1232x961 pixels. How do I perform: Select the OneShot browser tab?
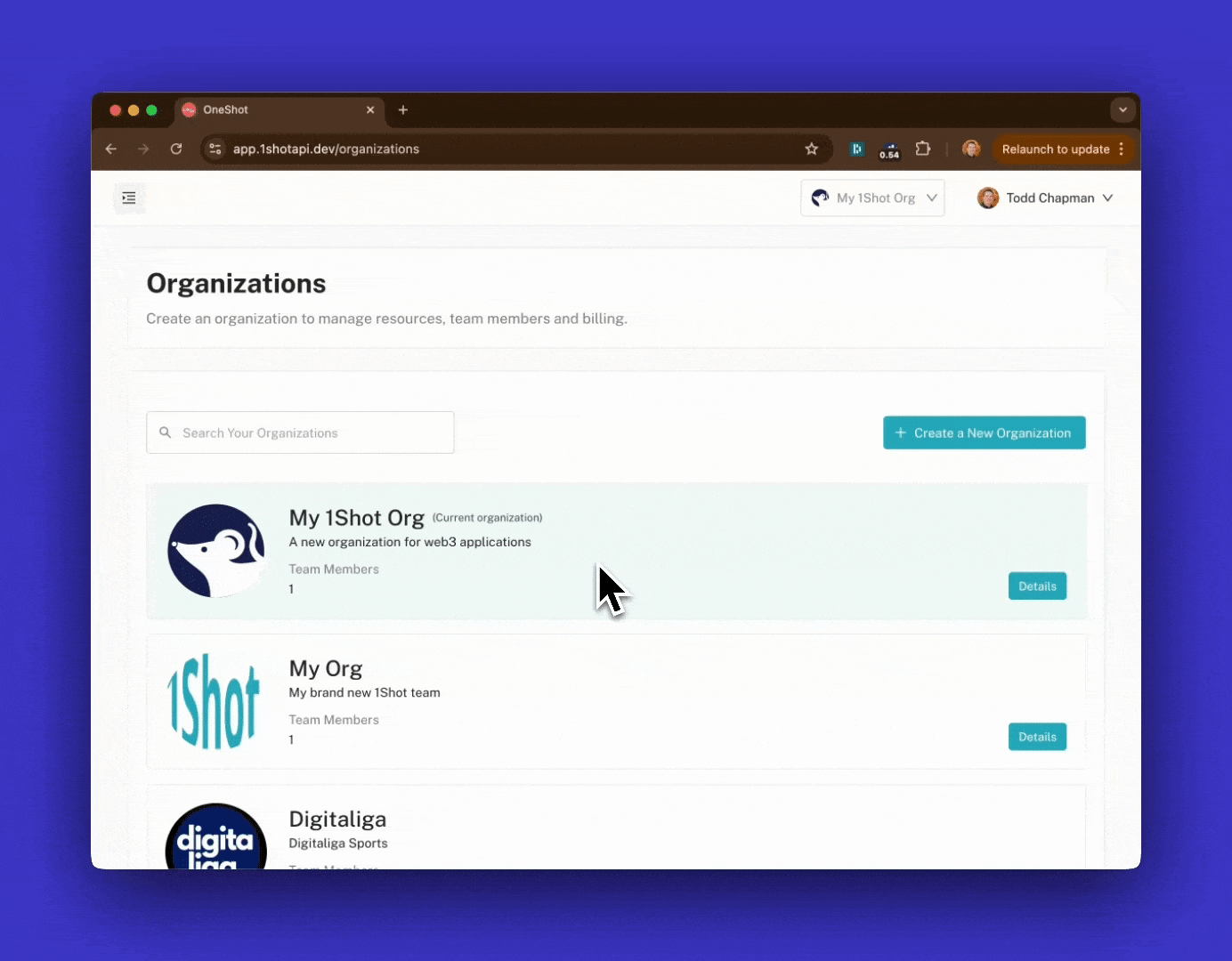(280, 109)
